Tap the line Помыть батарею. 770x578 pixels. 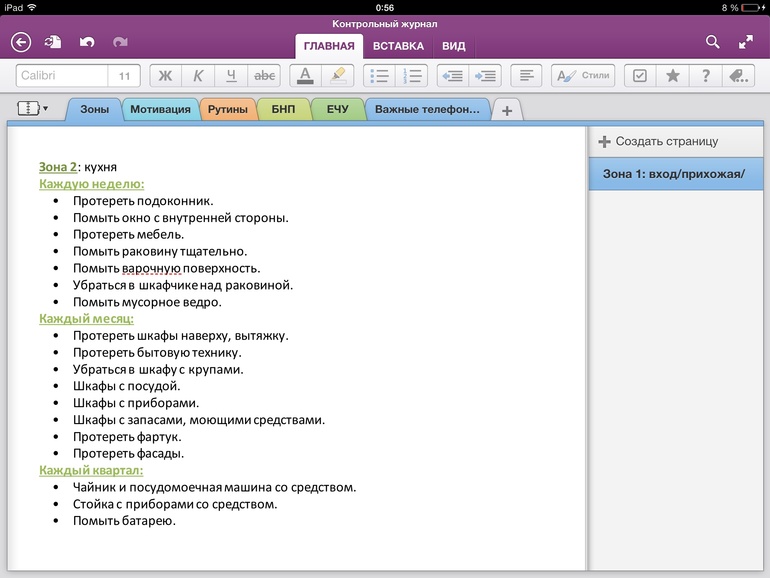tap(124, 521)
